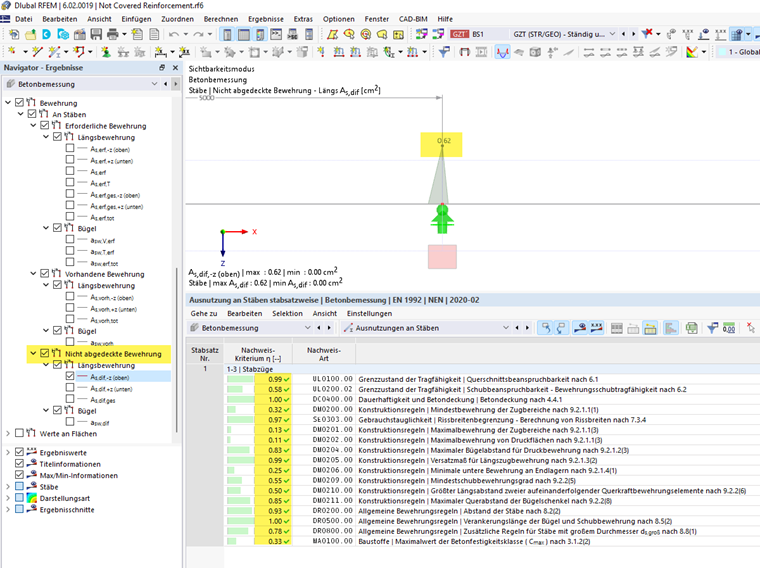Check the As,dif,+z (unten) checkbox
The width and height of the screenshot is (760, 568).
70,387
